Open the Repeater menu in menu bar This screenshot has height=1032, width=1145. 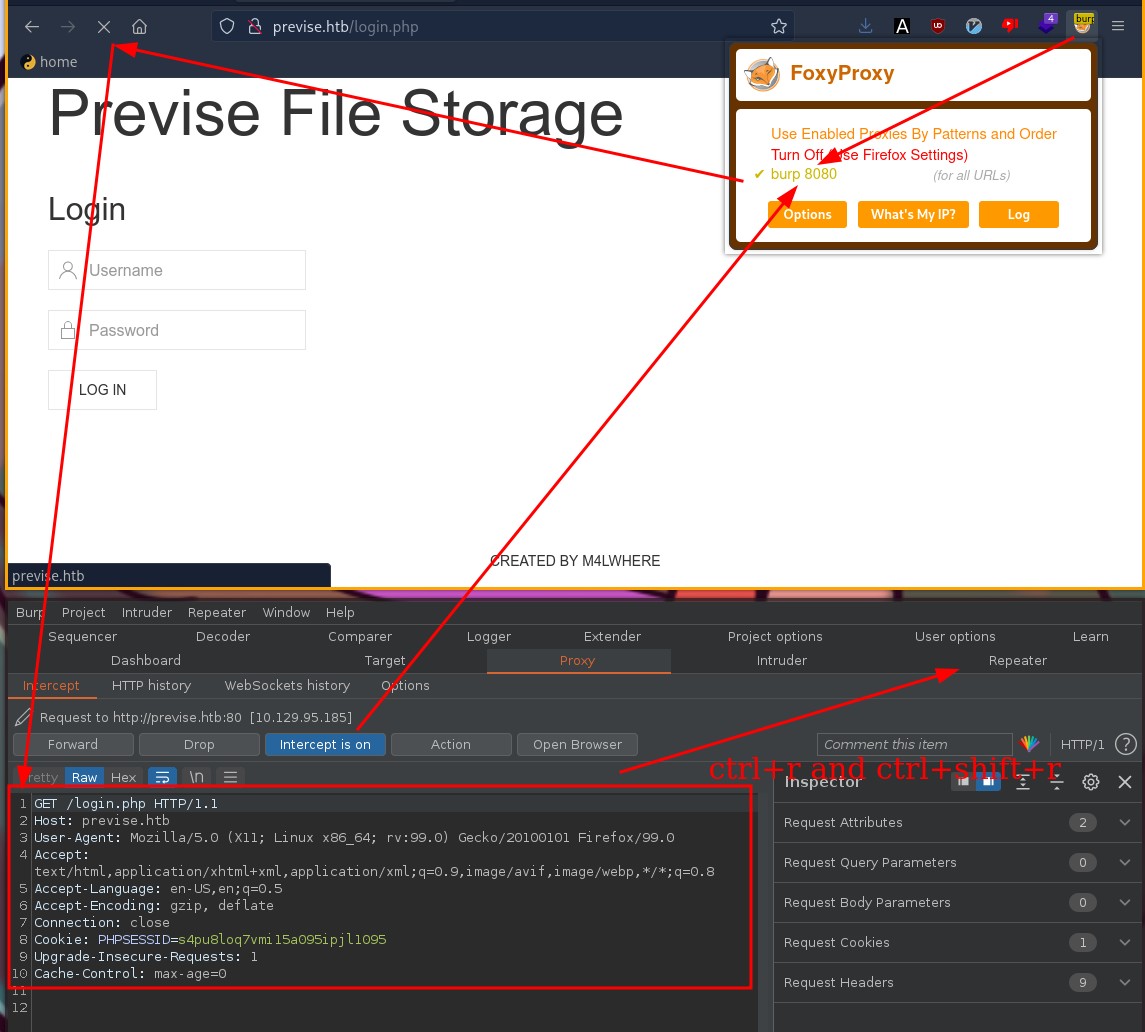pyautogui.click(x=216, y=612)
